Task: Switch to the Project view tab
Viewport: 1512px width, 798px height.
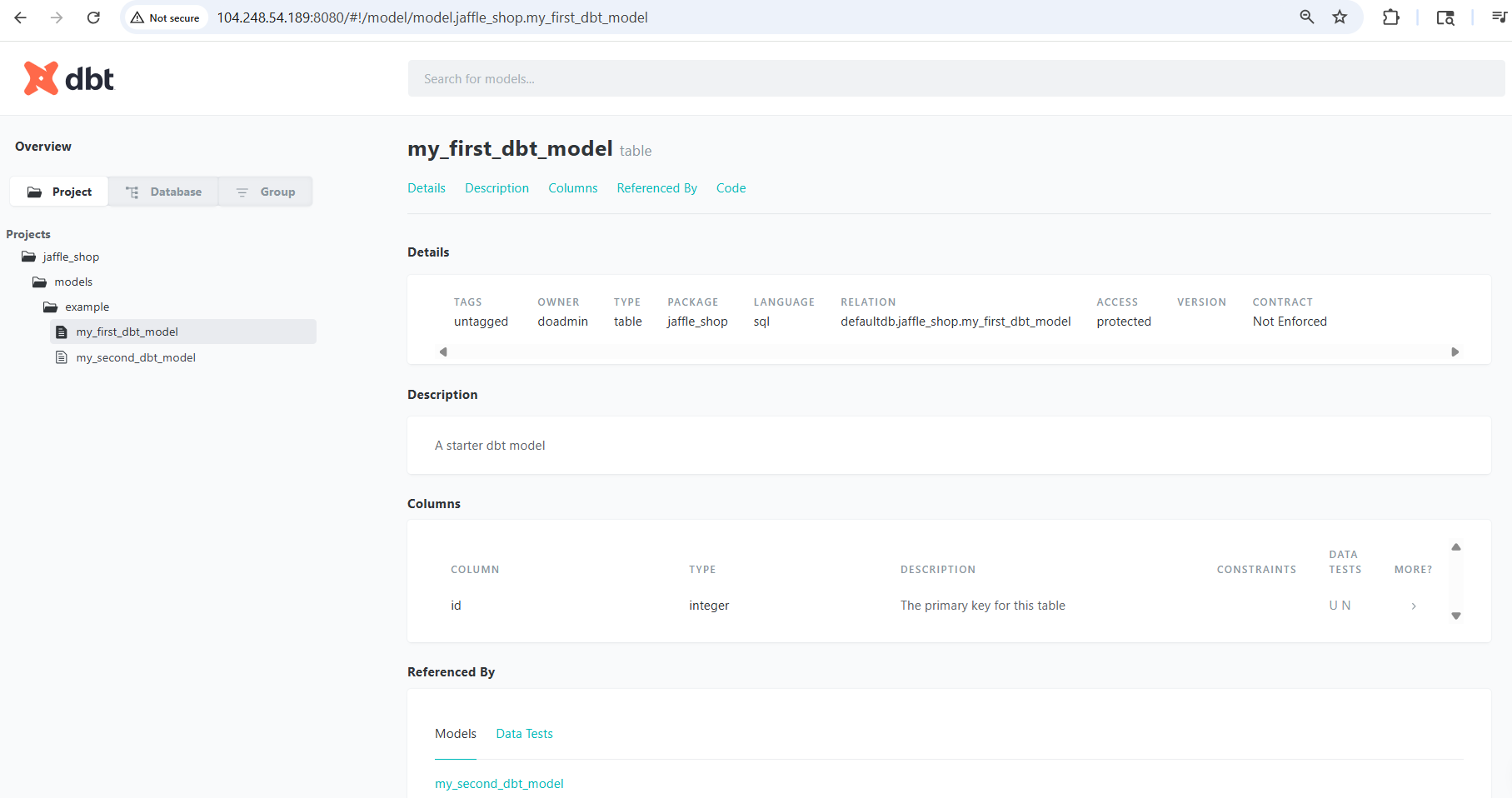Action: coord(59,192)
